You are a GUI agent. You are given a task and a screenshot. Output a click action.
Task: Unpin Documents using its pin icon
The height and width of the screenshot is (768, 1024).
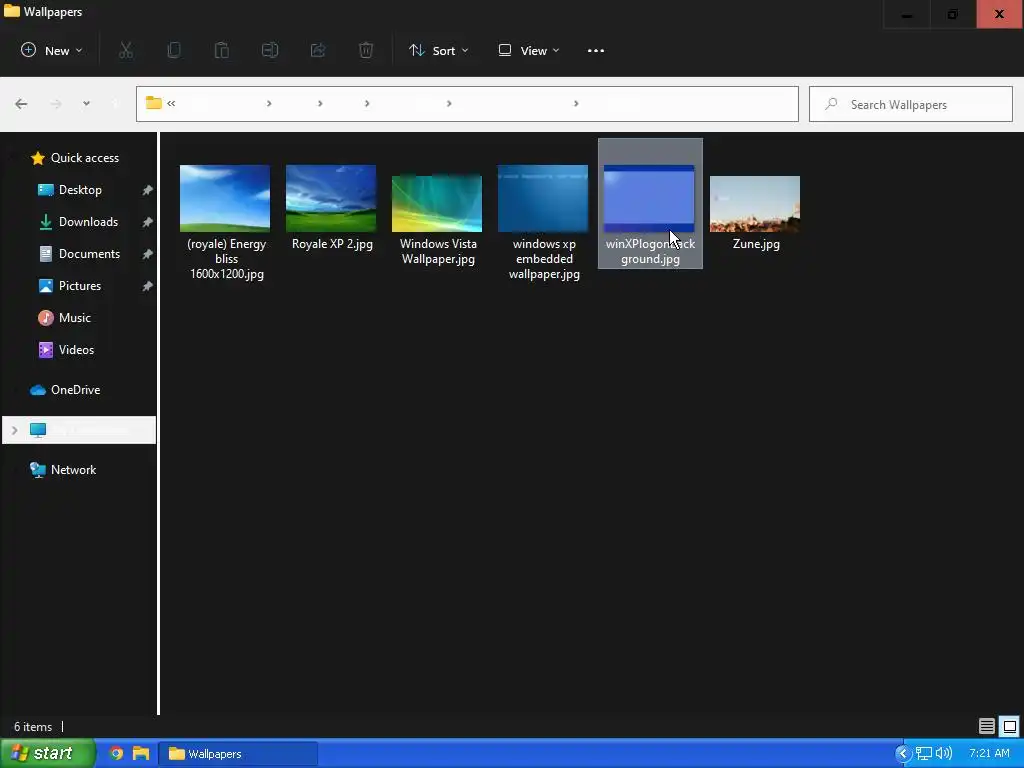click(x=148, y=253)
